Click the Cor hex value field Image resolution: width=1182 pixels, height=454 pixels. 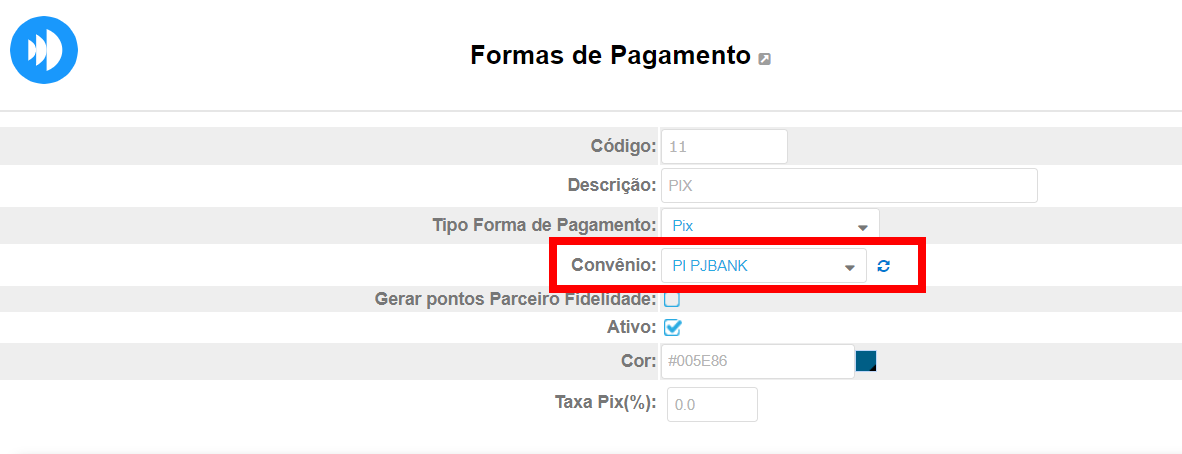pos(757,361)
